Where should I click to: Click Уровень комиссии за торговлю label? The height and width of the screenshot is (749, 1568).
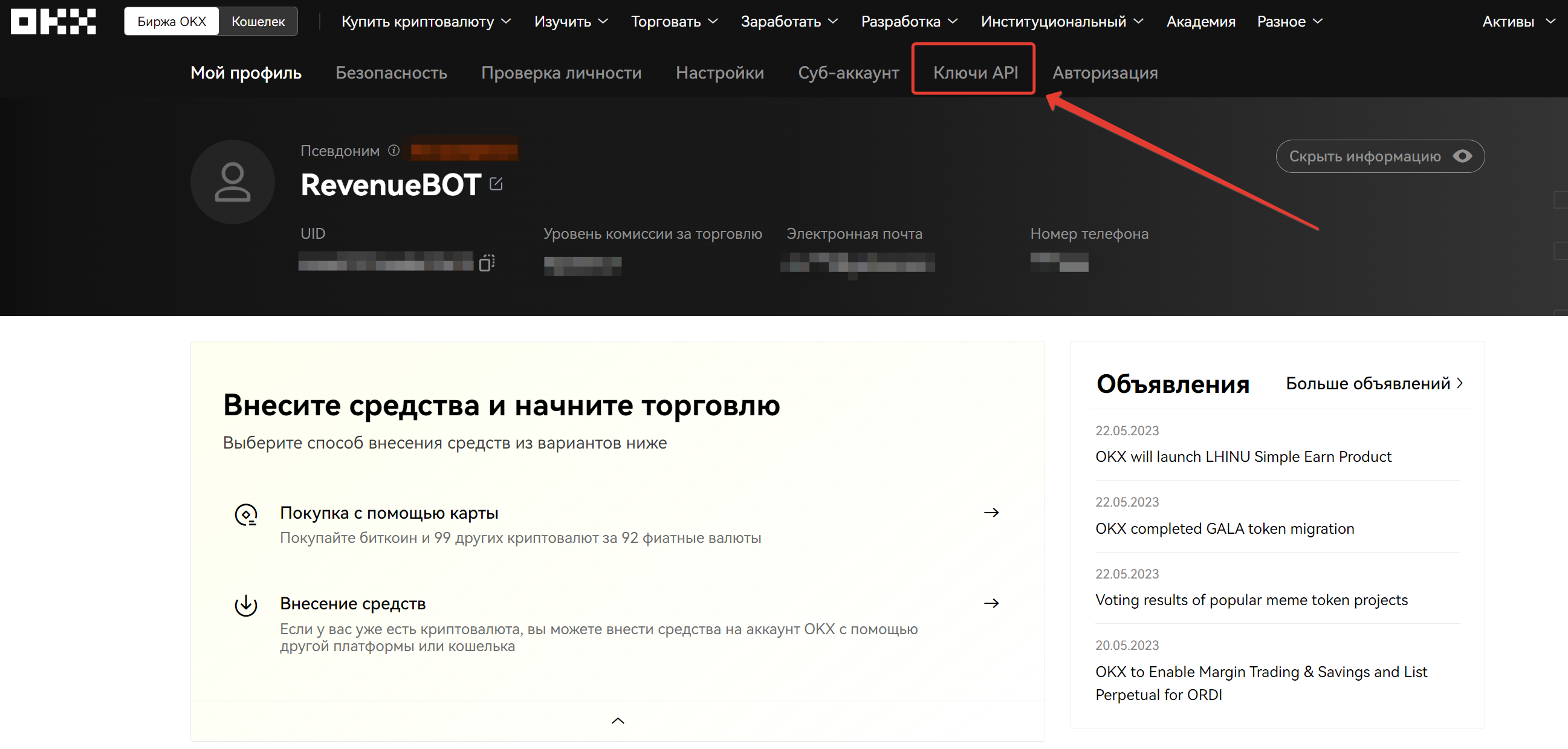652,234
